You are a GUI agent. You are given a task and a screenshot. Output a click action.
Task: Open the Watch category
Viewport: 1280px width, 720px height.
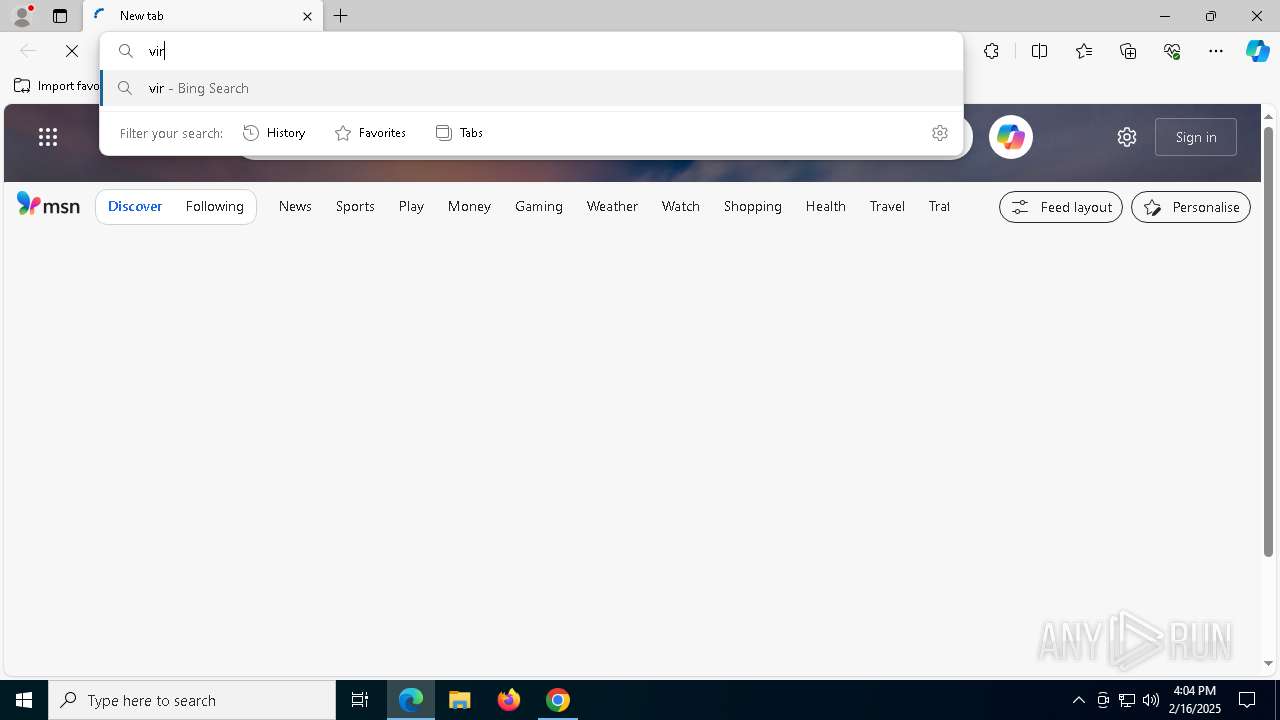point(681,206)
